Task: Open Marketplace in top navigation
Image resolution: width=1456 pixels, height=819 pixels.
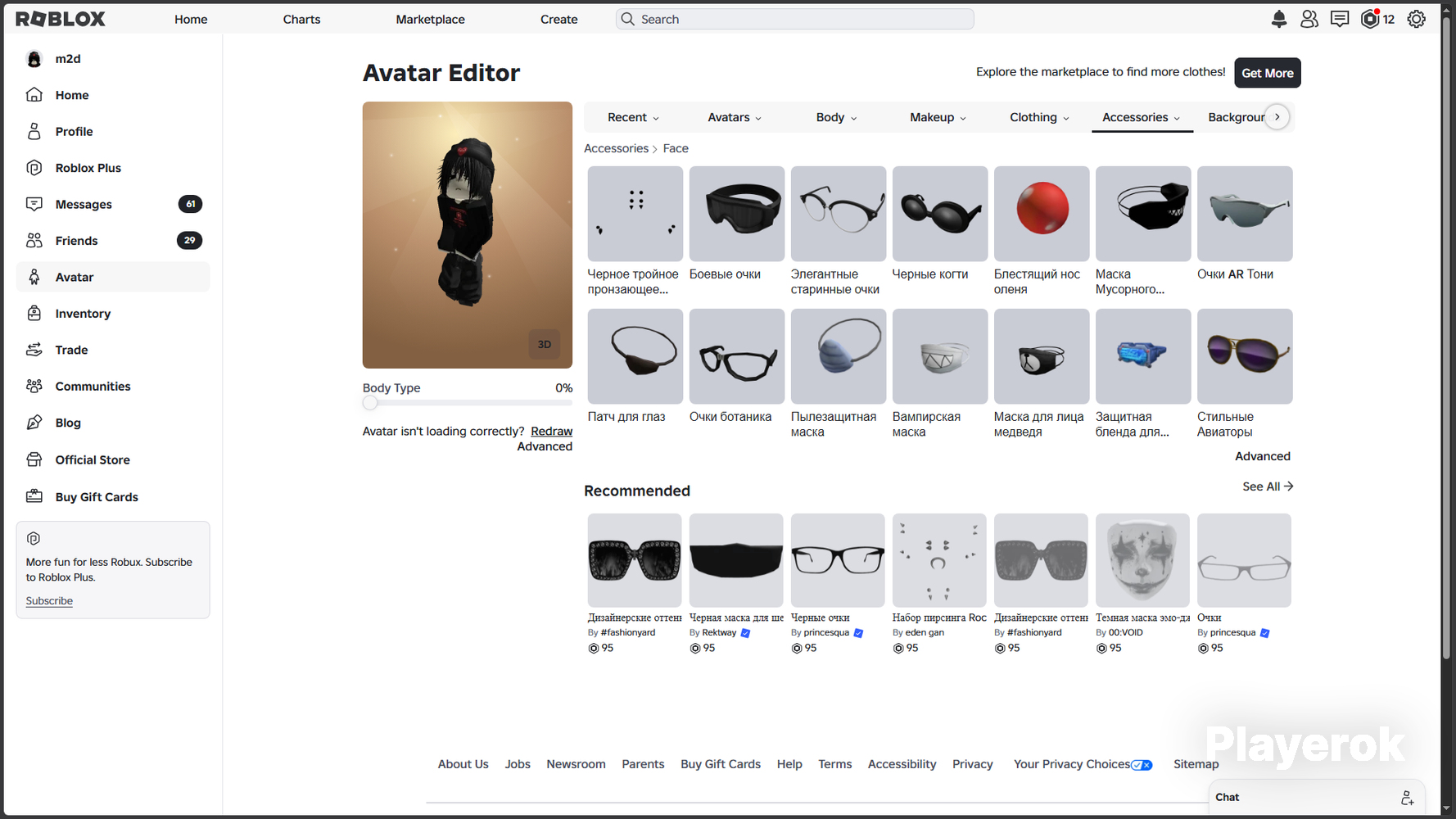Action: [x=430, y=19]
